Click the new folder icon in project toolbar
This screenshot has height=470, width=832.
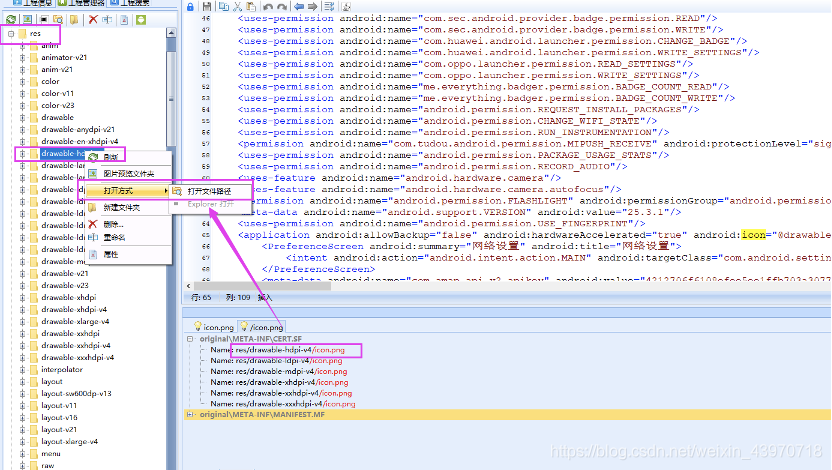coord(74,20)
